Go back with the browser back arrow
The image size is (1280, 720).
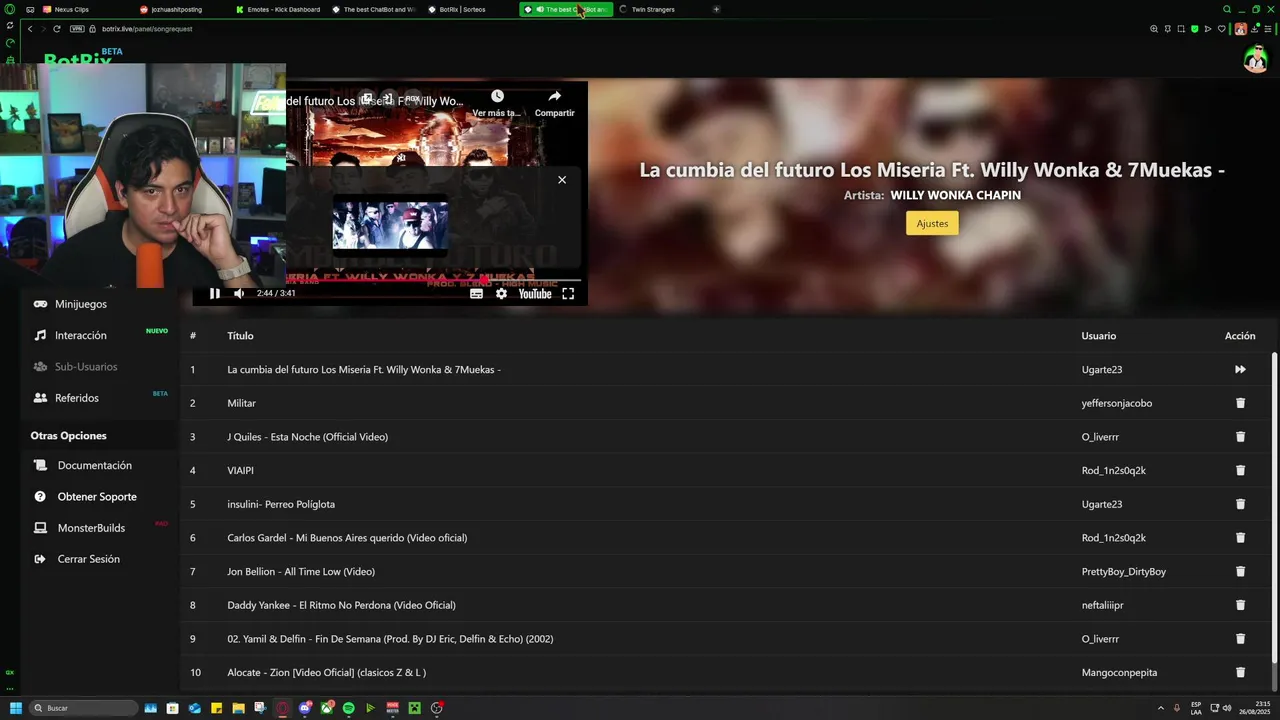point(30,29)
